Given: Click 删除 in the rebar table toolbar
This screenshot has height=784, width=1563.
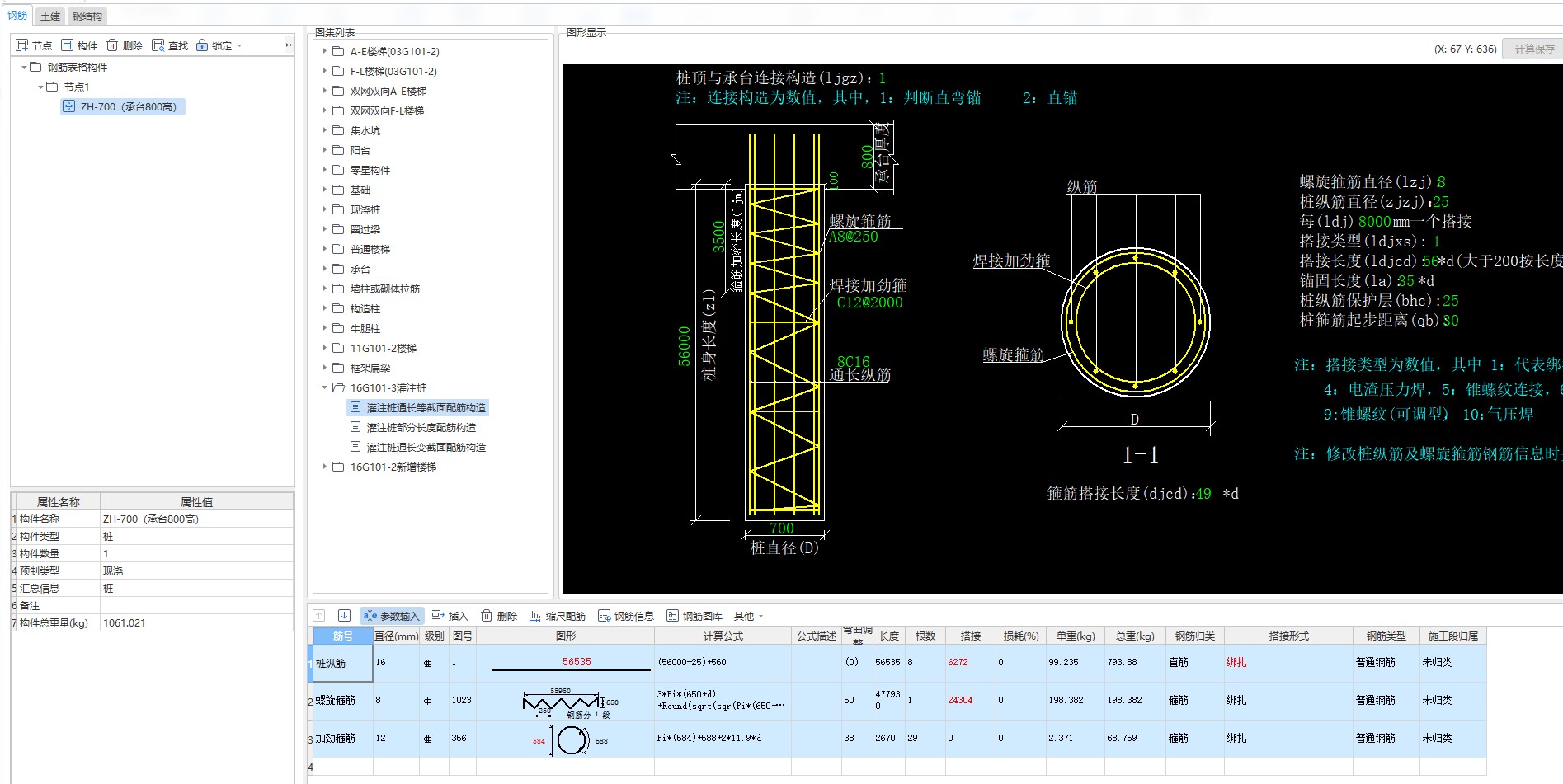Looking at the screenshot, I should [x=499, y=616].
